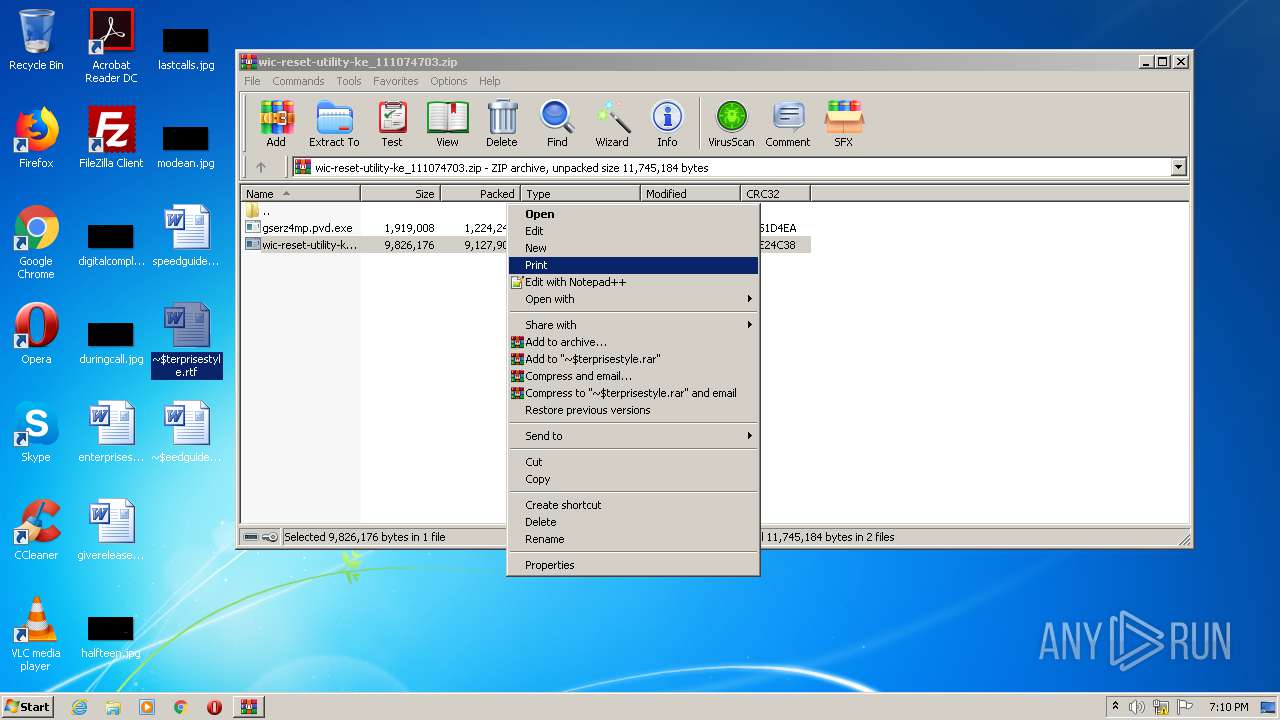Open the View toolbar icon

447,124
